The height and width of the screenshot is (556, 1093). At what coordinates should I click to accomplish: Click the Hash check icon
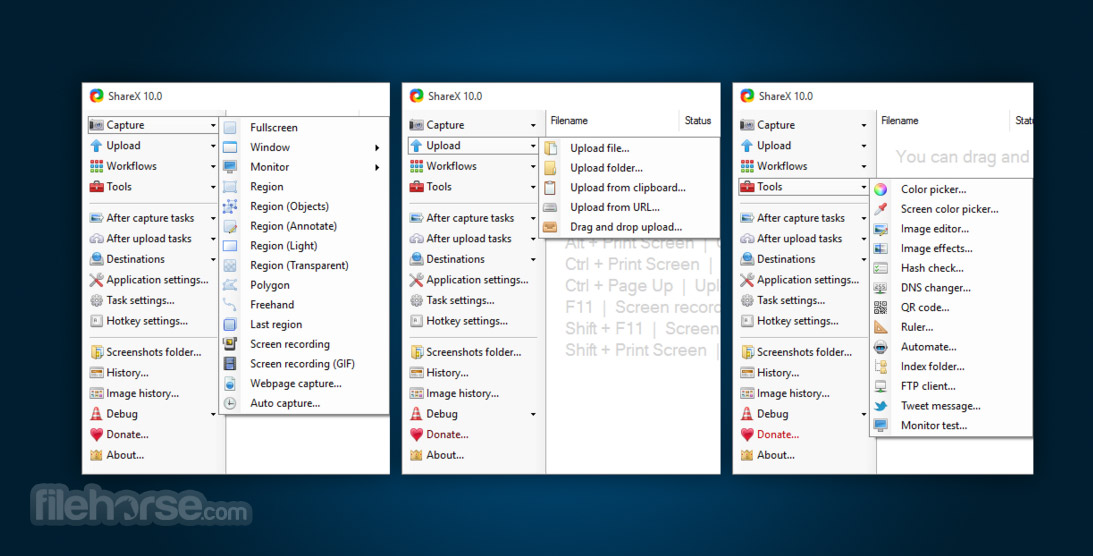click(881, 268)
